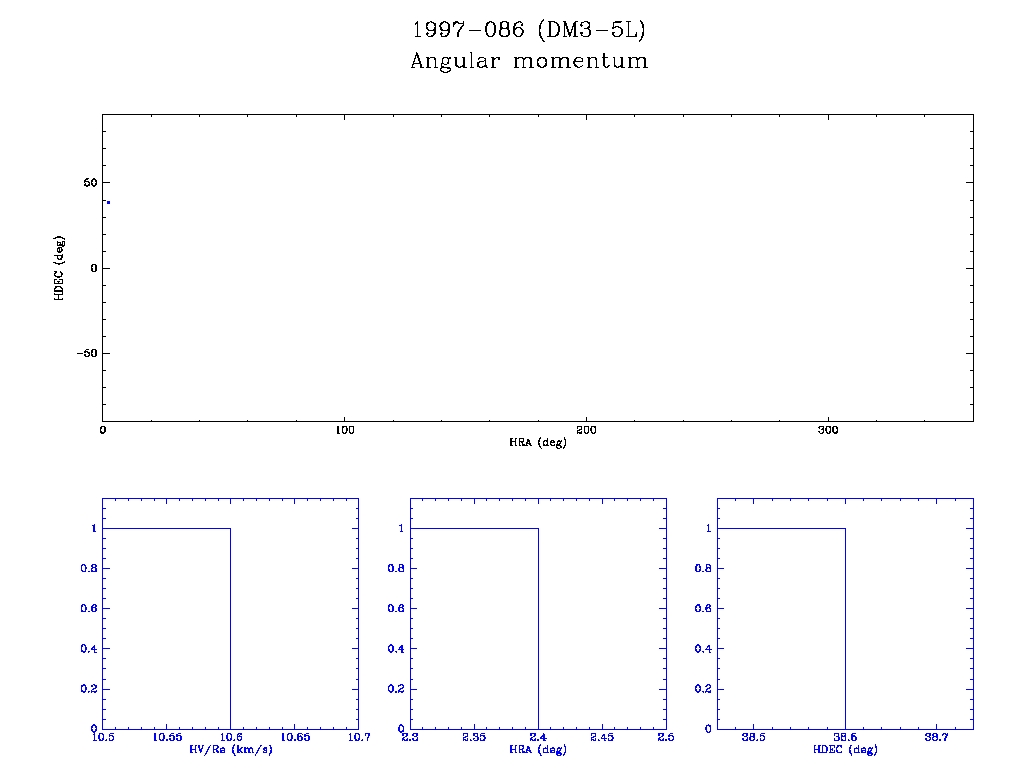1024x768 pixels.
Task: Click the "HV/Re (km/s)" axis label
Action: tap(230, 749)
